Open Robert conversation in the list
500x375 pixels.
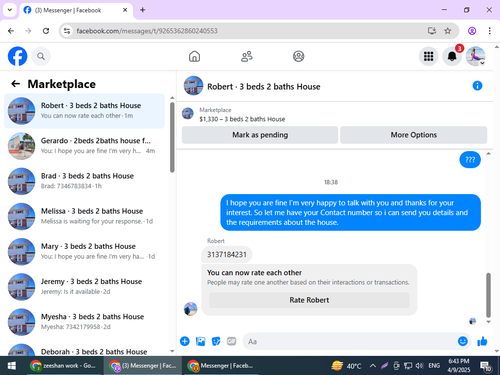[84, 111]
